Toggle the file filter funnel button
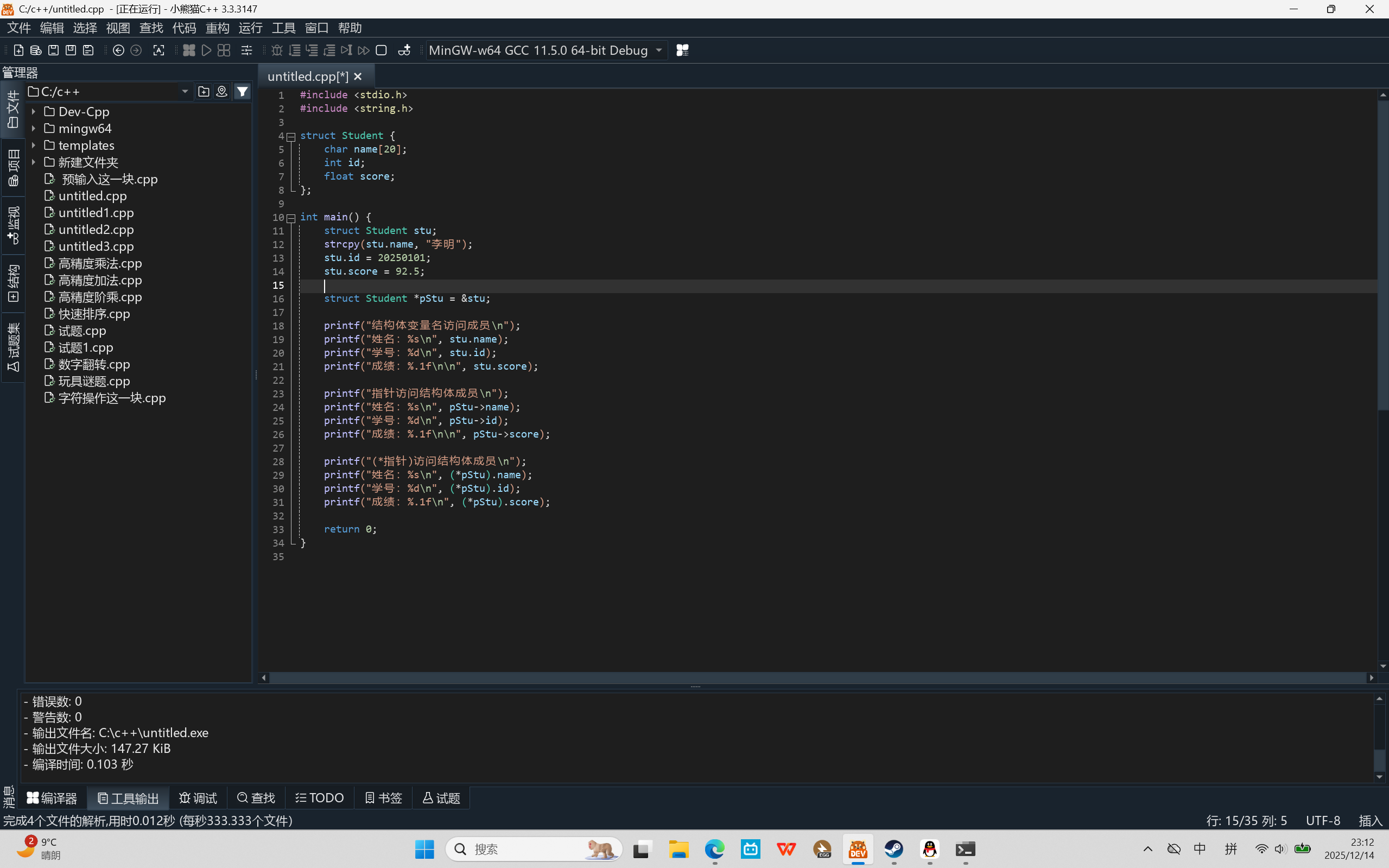This screenshot has width=1389, height=868. 242,91
